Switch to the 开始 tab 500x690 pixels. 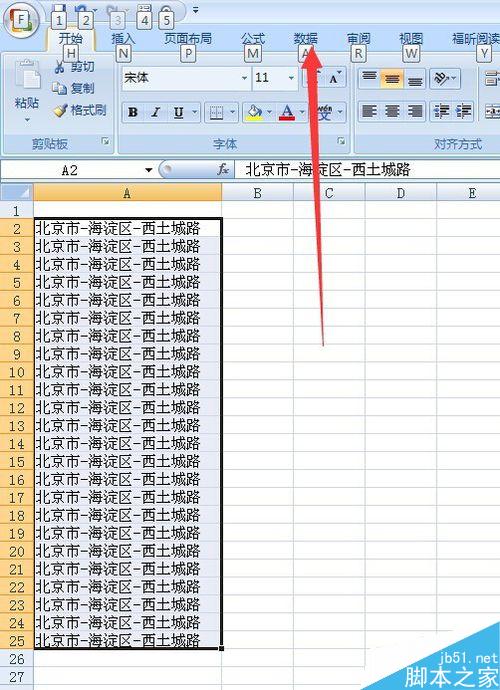(x=70, y=39)
